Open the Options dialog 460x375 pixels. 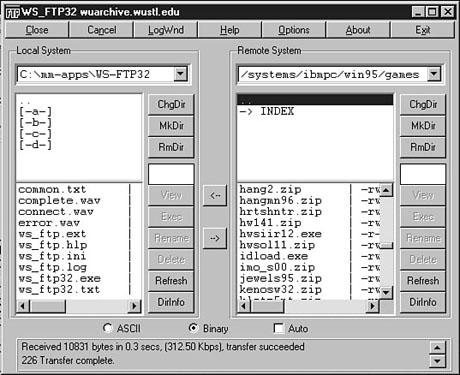click(x=294, y=30)
